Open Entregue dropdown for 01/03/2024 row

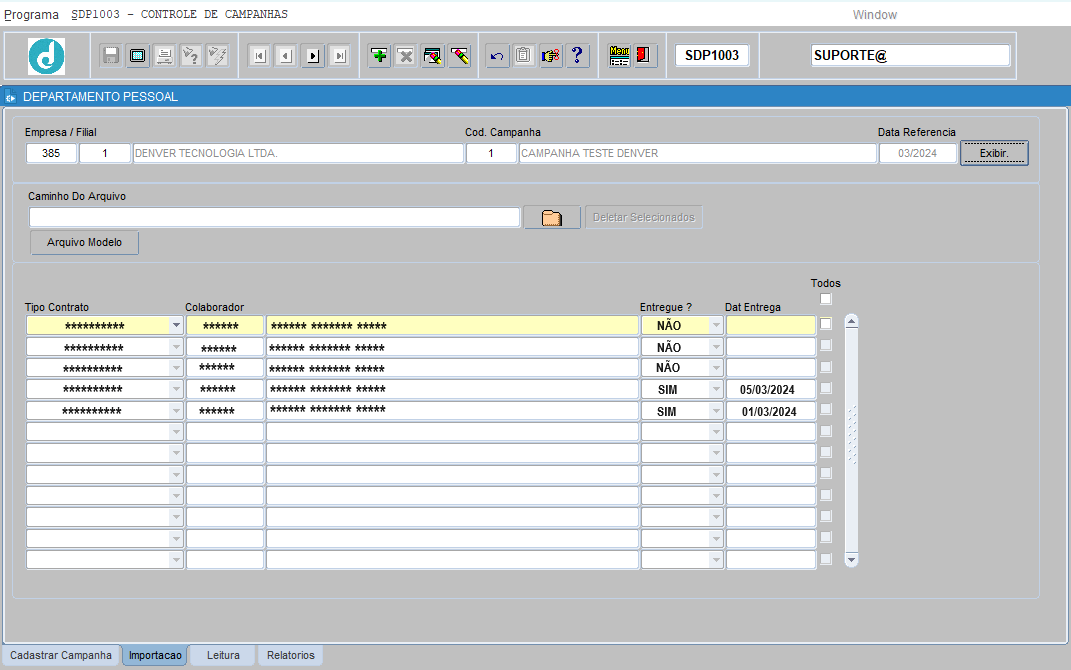pos(716,410)
